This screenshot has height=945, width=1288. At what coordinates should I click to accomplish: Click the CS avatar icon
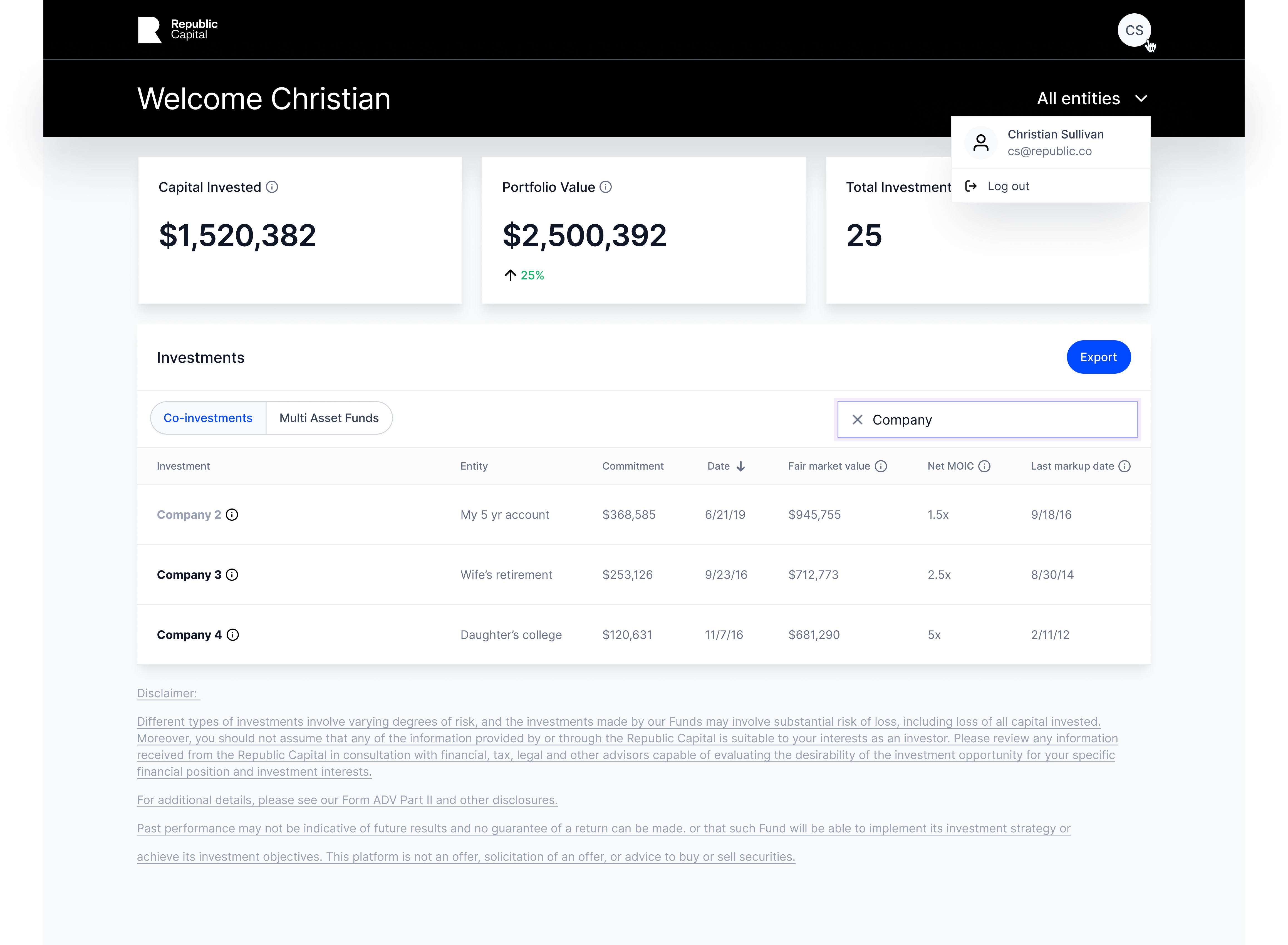[1133, 30]
